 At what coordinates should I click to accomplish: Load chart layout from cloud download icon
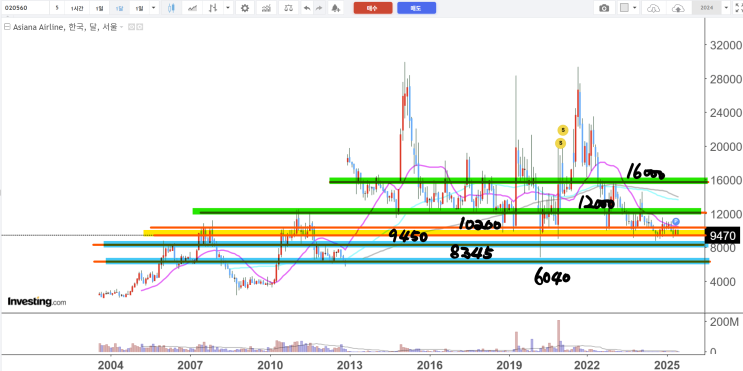coord(653,8)
